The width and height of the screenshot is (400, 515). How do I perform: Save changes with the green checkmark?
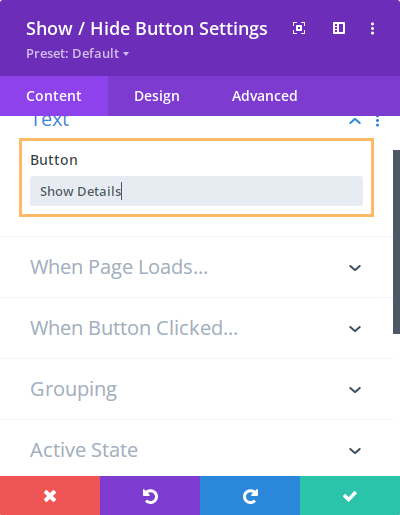click(x=350, y=496)
